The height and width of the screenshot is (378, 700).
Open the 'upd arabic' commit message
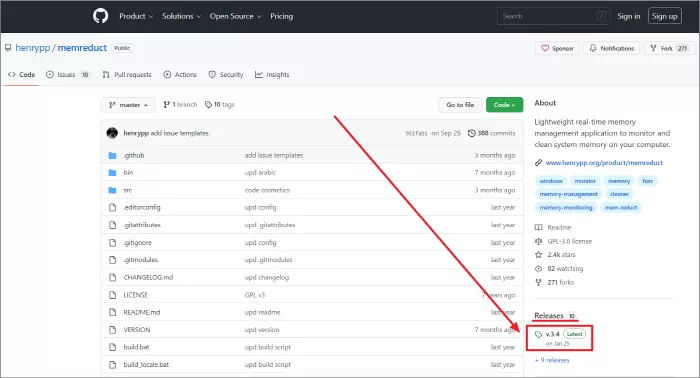[x=260, y=172]
